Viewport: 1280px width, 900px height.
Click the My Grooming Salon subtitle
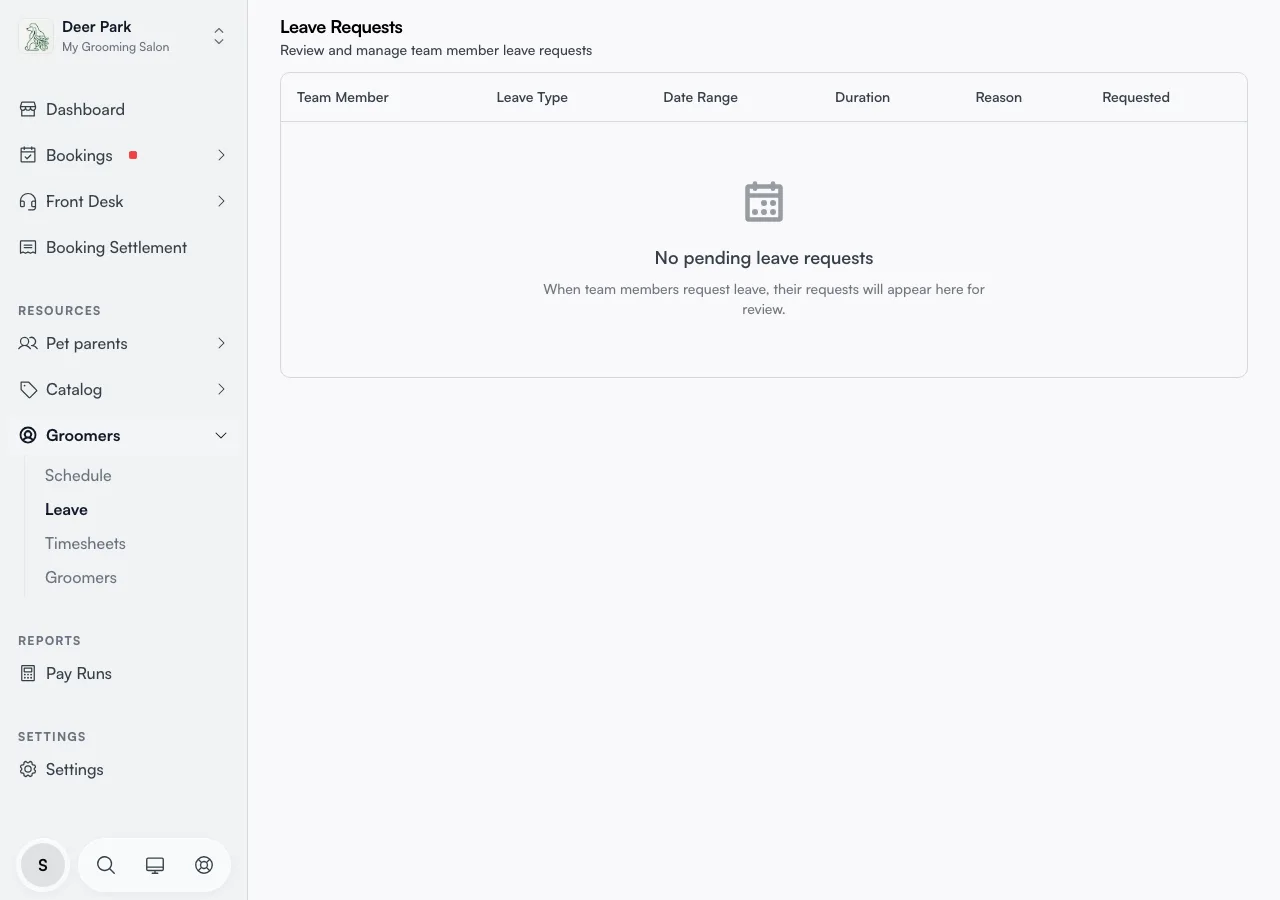116,47
